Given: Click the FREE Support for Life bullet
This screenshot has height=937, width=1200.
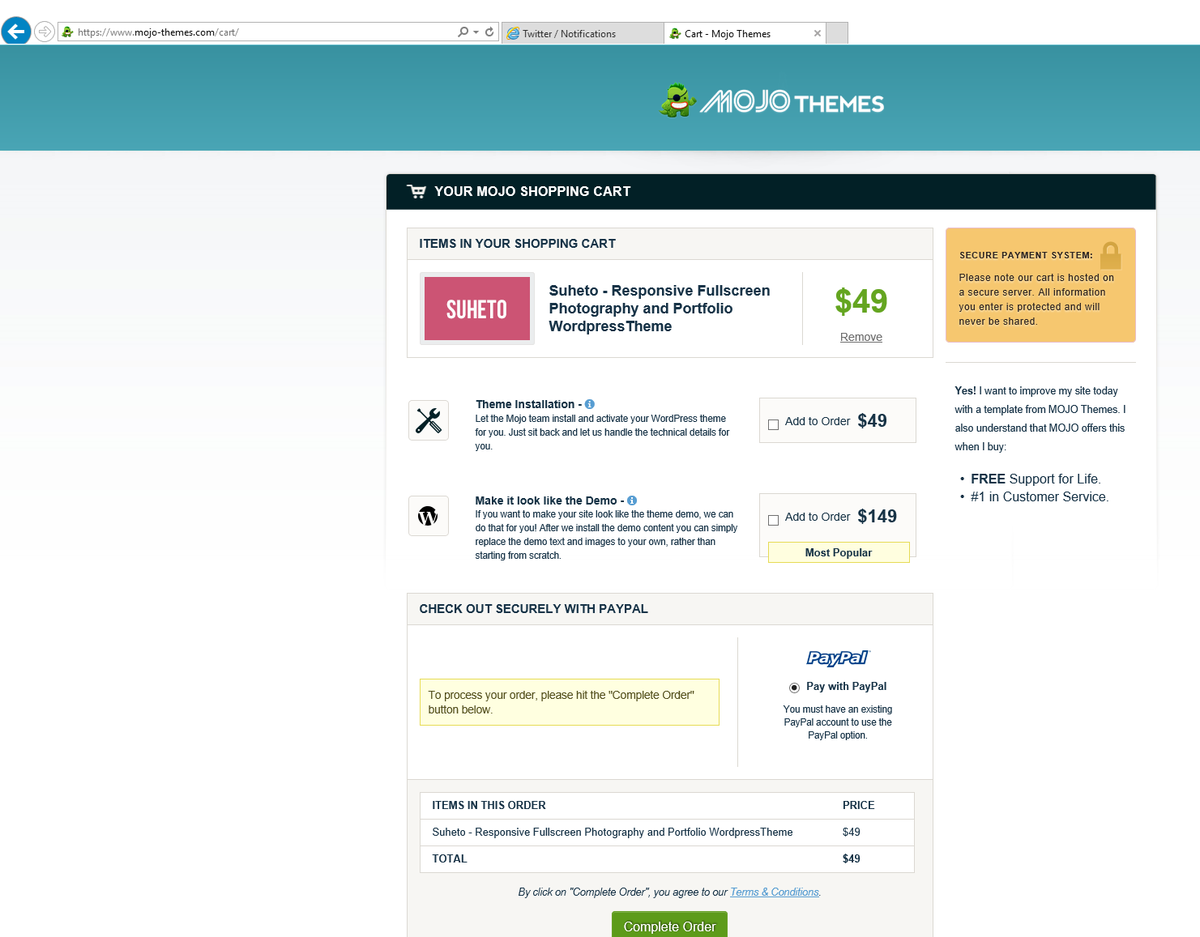Looking at the screenshot, I should pyautogui.click(x=1036, y=479).
